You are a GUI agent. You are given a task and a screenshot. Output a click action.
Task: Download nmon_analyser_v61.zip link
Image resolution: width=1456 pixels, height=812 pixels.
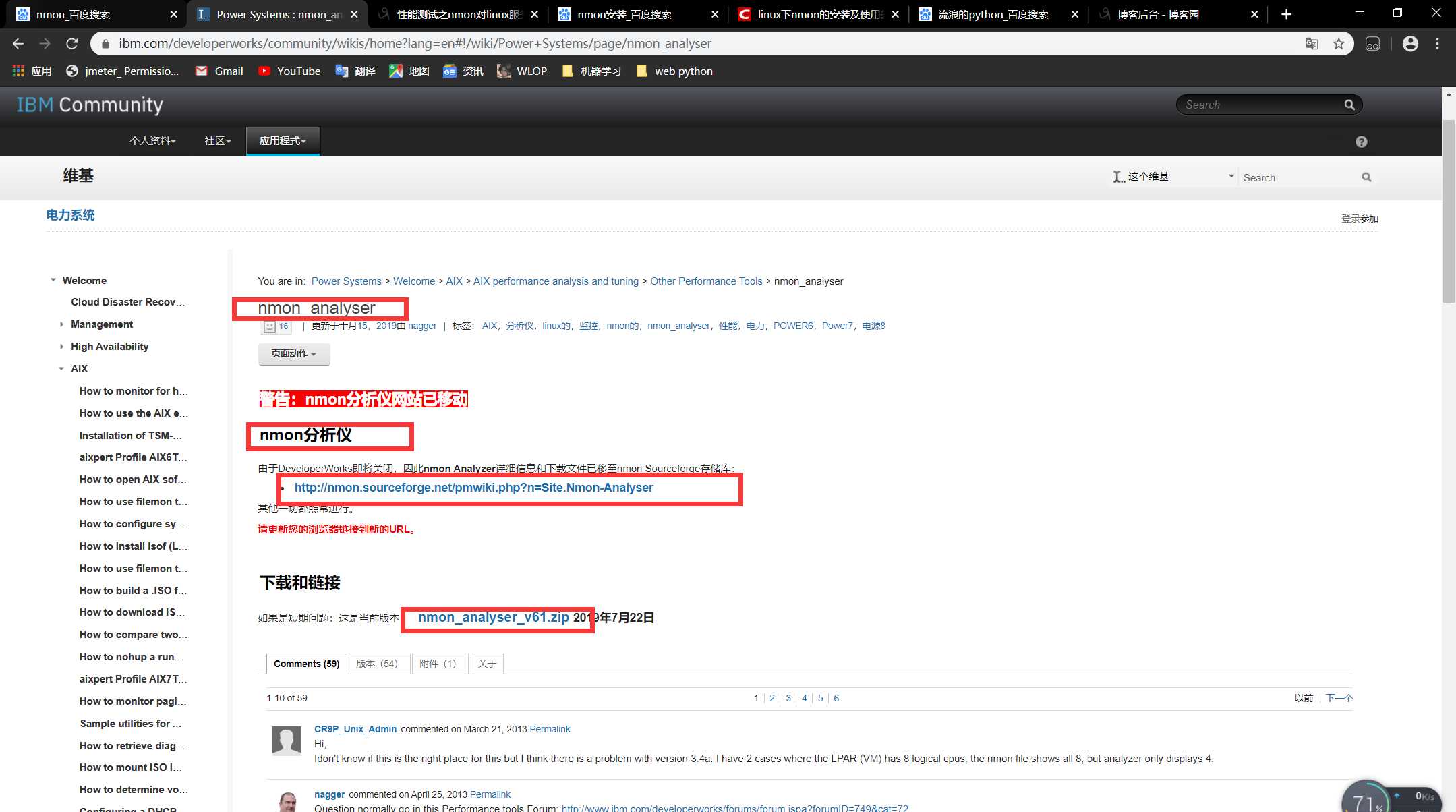494,618
